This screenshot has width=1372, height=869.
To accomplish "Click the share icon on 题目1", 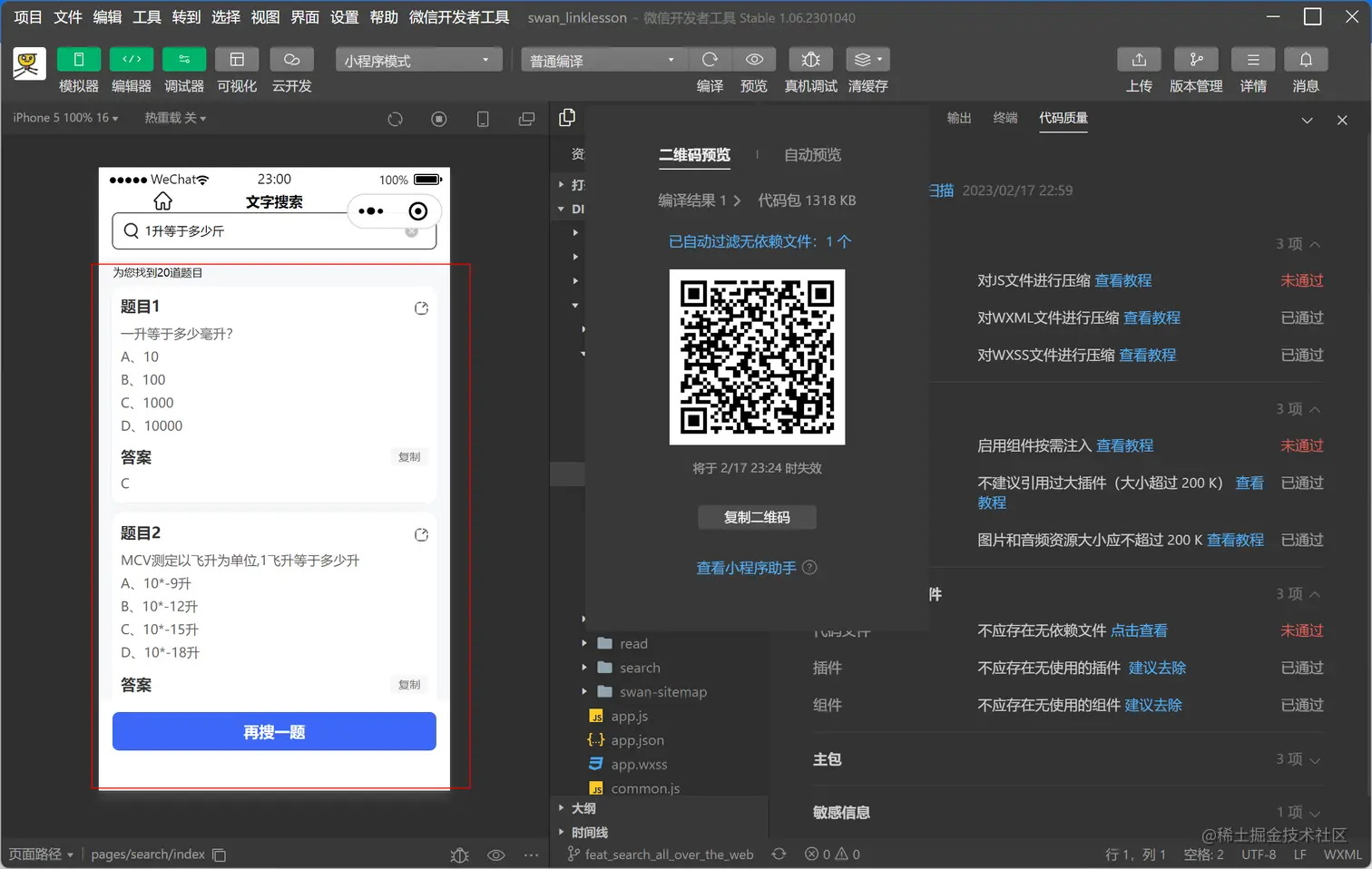I will (x=421, y=308).
